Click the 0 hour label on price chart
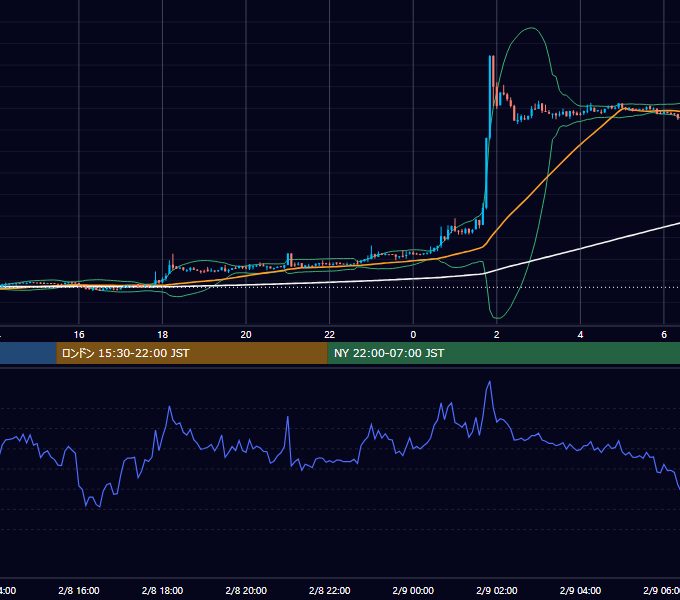 [413, 335]
